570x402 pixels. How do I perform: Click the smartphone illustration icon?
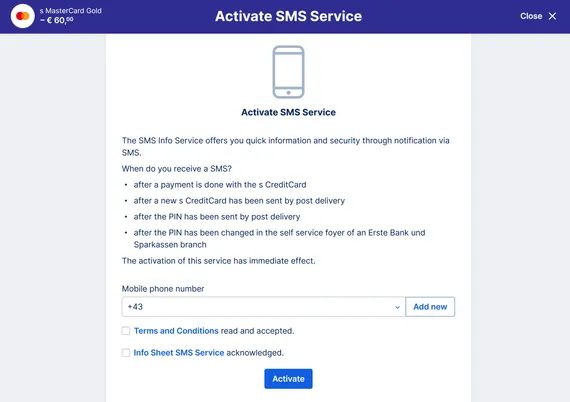tap(288, 72)
